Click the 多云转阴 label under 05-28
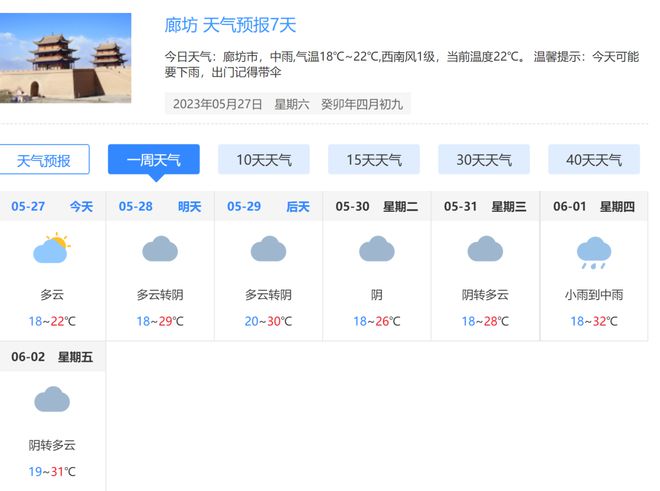Screen dimensions: 660x491 [x=160, y=295]
